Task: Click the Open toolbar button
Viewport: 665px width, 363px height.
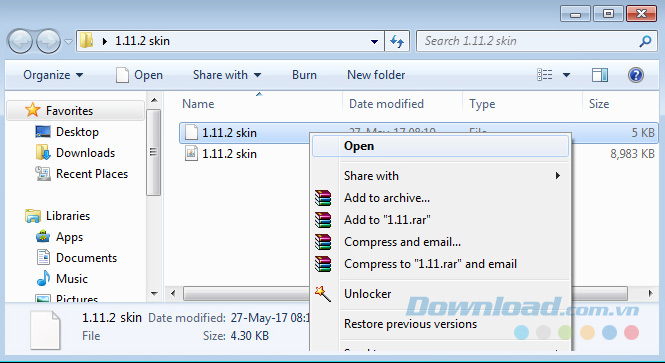Action: pyautogui.click(x=140, y=75)
